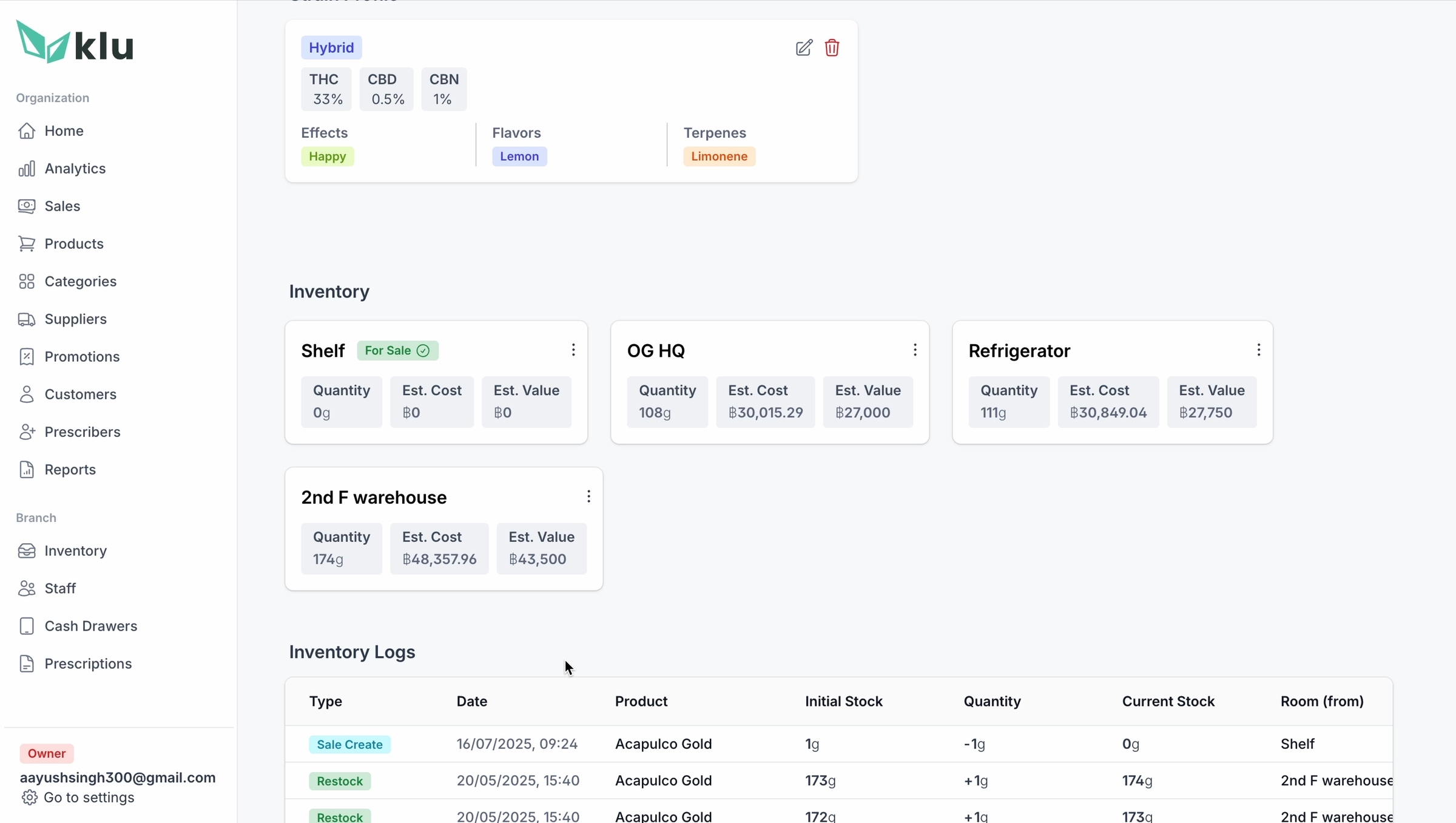Click the For Sale badge on Shelf
This screenshot has height=823, width=1456.
(397, 351)
